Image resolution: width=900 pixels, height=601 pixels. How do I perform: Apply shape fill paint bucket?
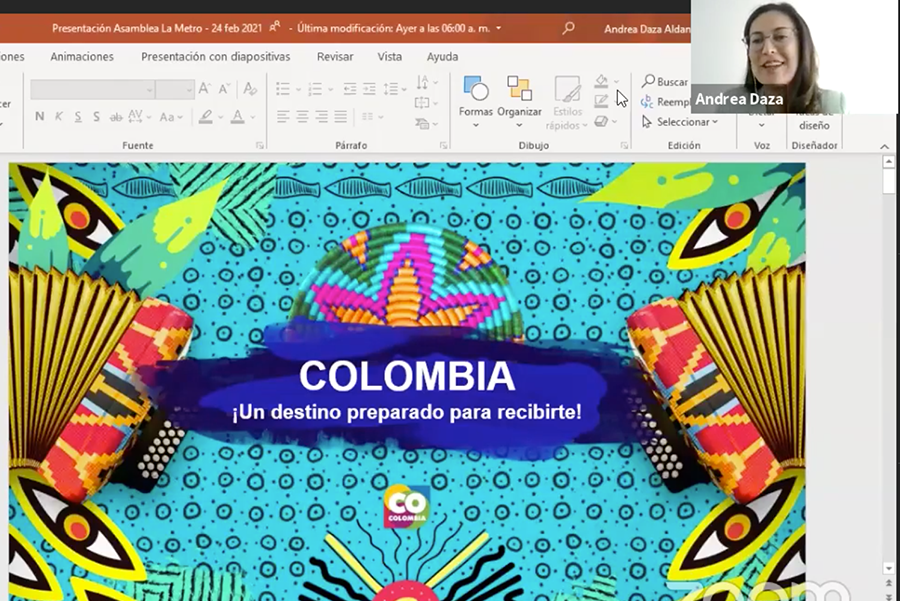(601, 82)
